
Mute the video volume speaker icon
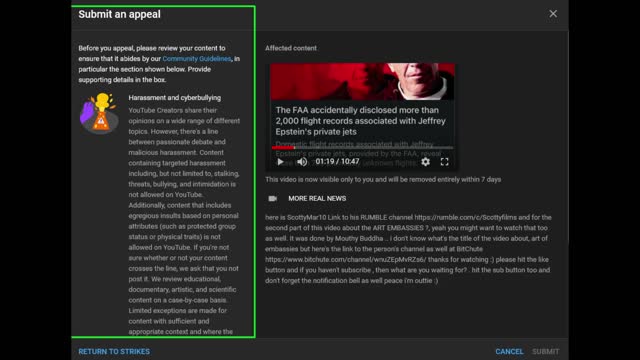coord(302,162)
